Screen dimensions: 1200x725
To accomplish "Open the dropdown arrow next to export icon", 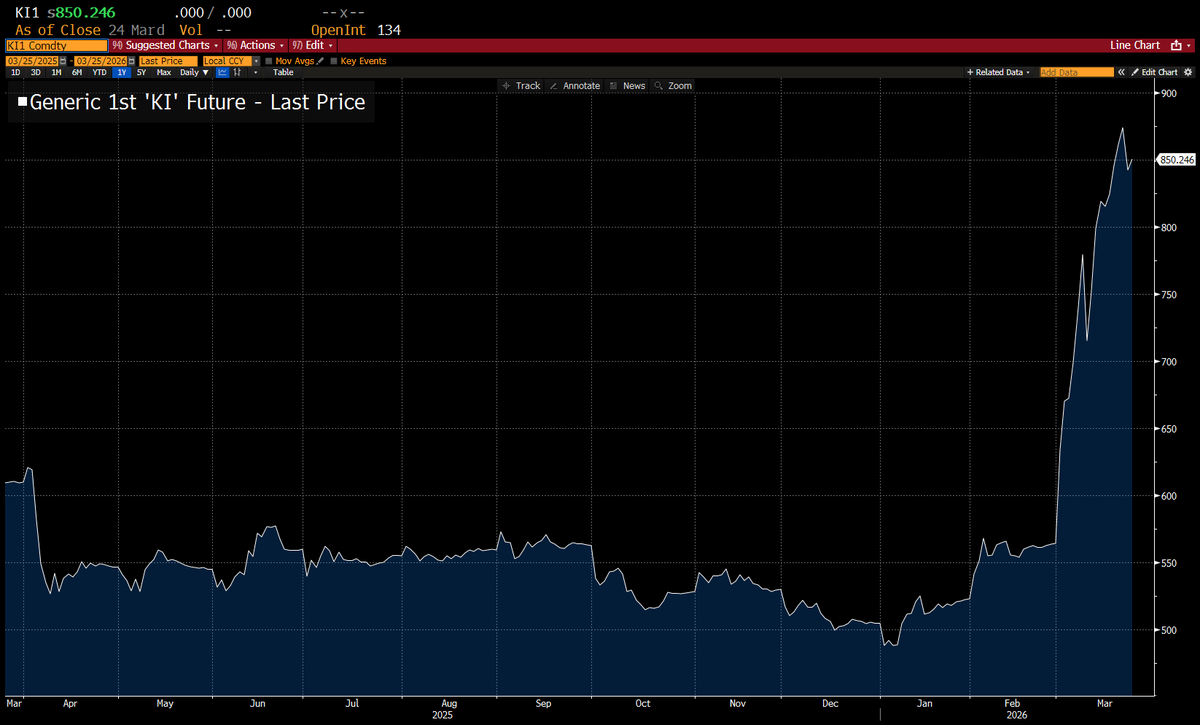I will 1189,45.
